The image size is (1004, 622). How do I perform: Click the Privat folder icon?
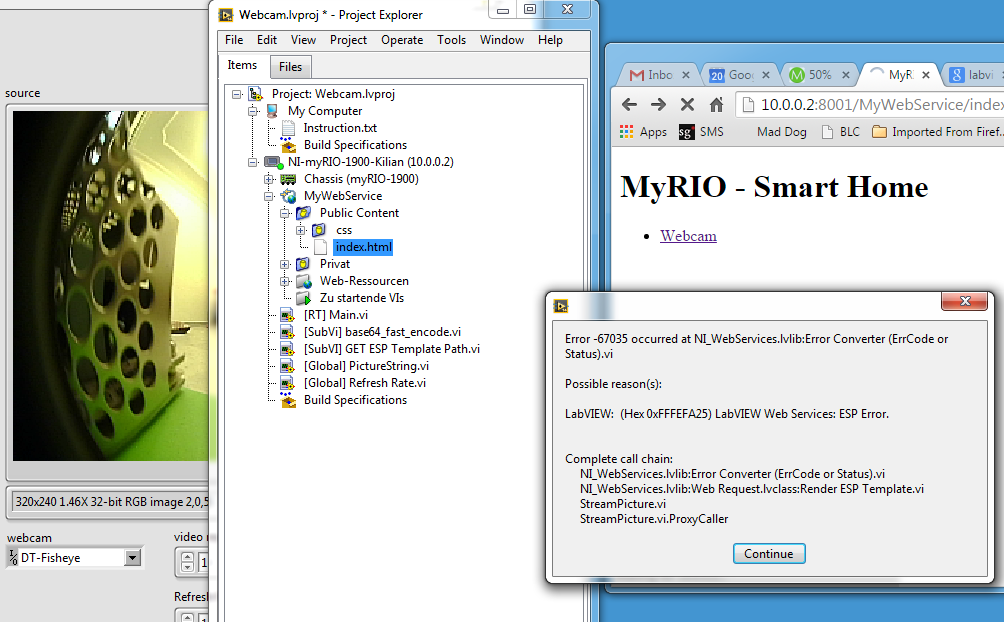point(304,264)
